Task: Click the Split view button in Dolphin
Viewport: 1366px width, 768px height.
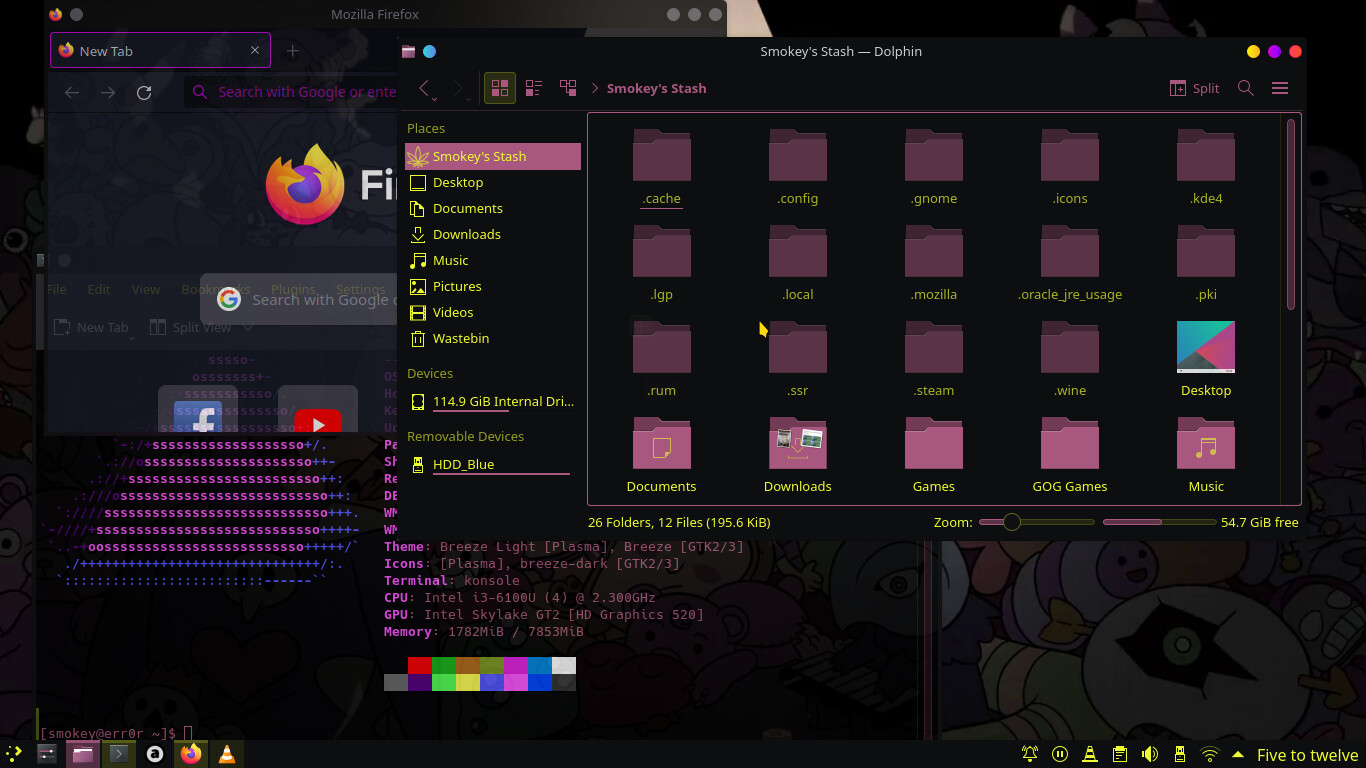Action: (x=1194, y=88)
